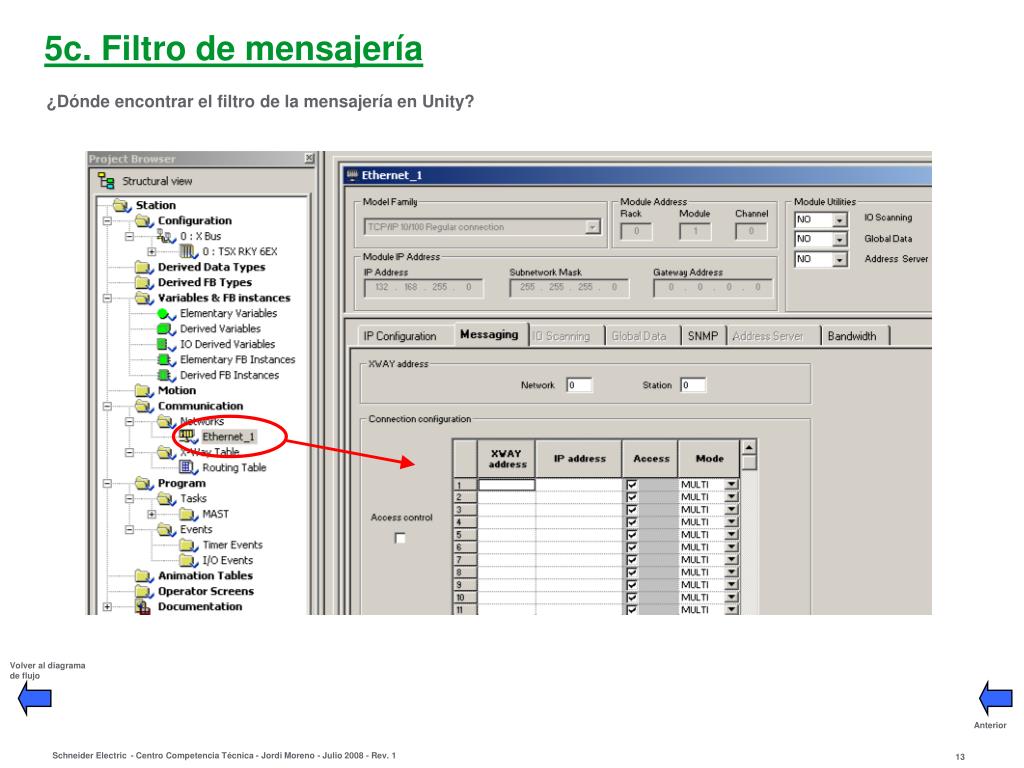Select the Derived Variables icon
The height and width of the screenshot is (768, 1024).
tap(167, 328)
